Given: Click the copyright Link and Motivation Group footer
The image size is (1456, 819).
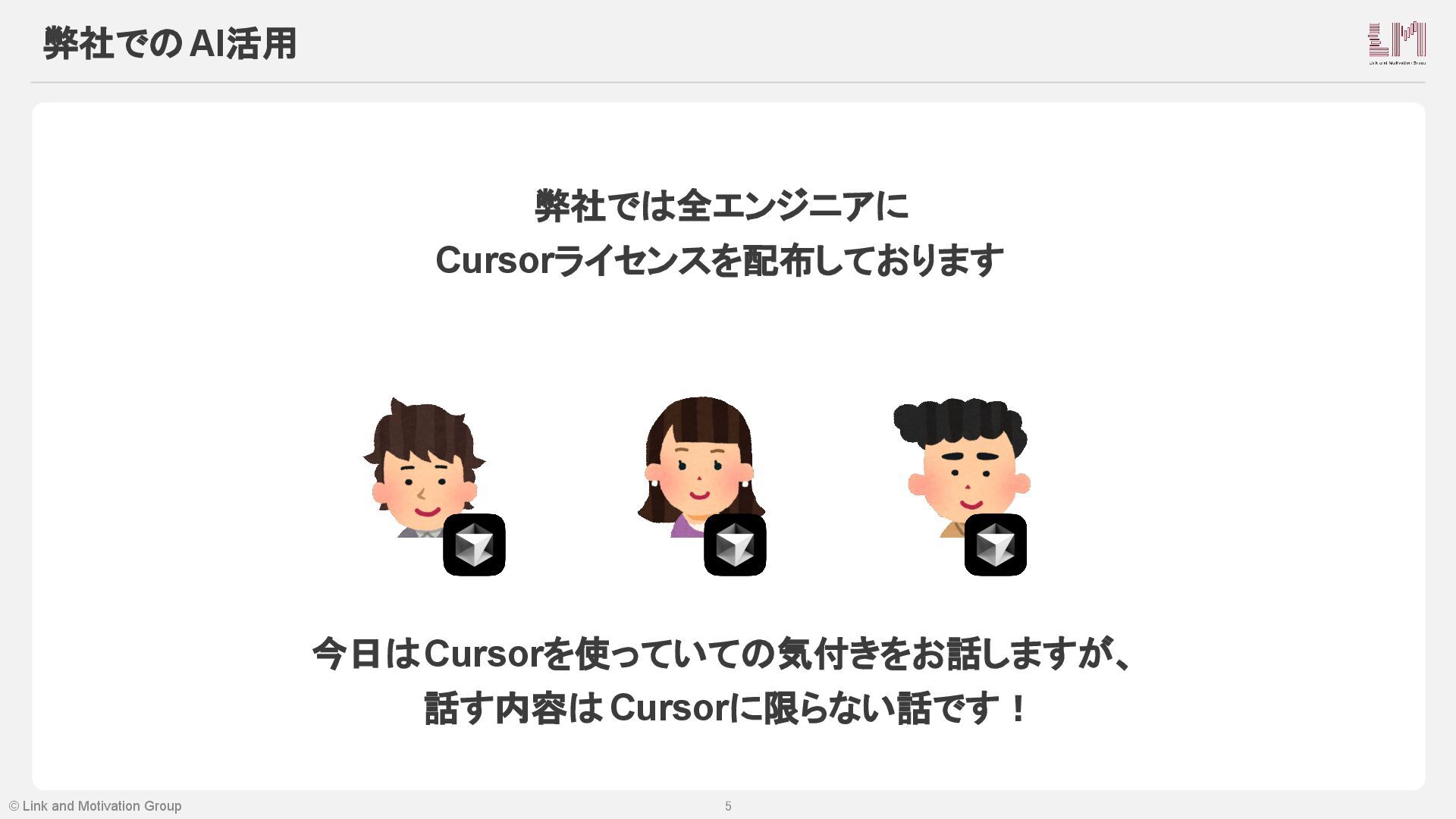Looking at the screenshot, I should click(96, 806).
